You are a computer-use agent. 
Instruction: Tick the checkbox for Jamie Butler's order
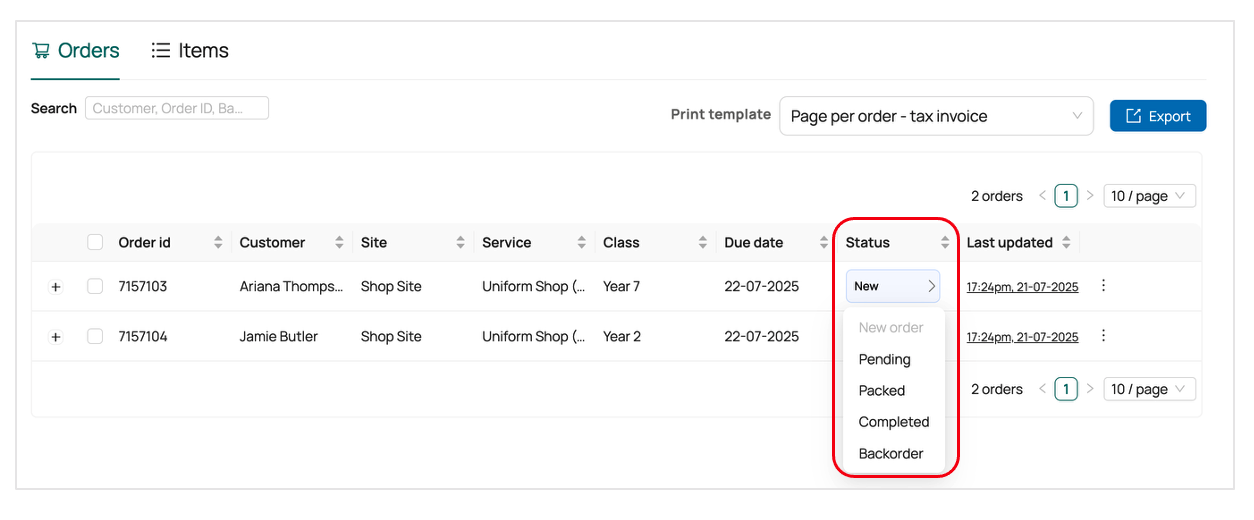(95, 336)
